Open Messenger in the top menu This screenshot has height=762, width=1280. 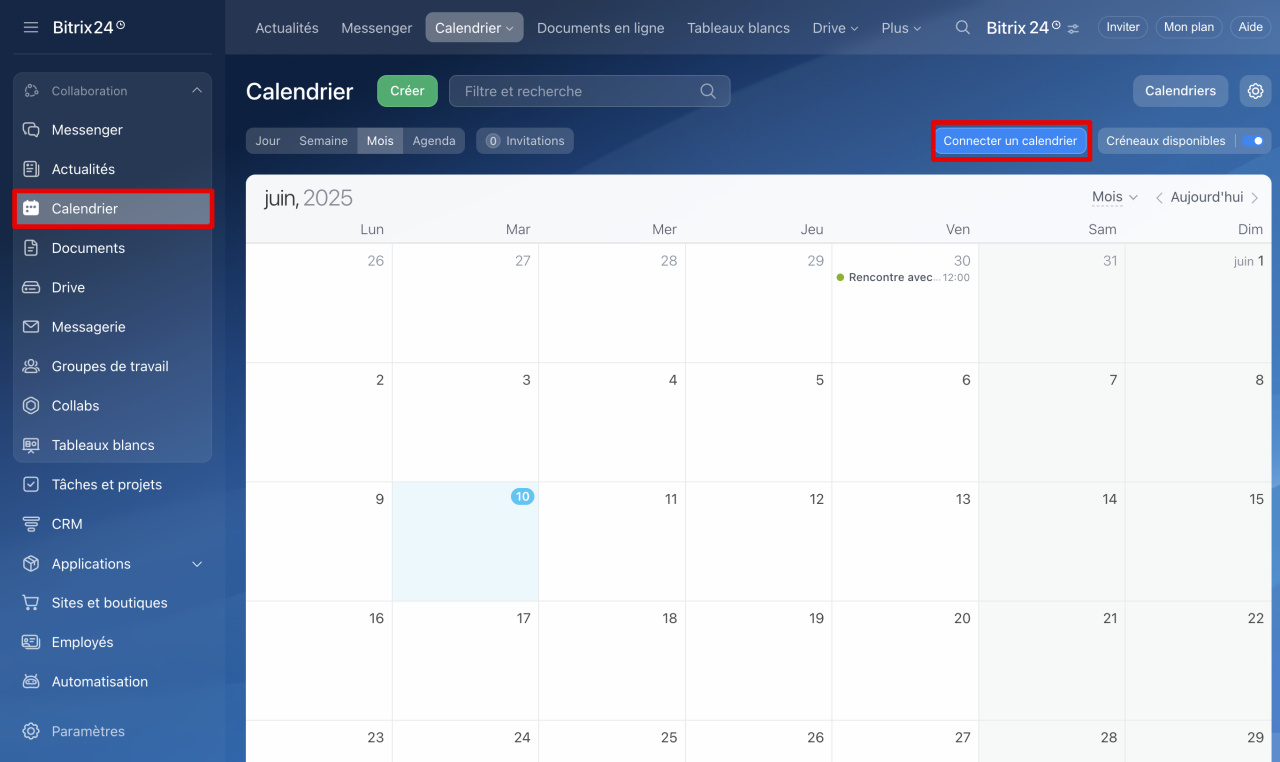point(376,28)
